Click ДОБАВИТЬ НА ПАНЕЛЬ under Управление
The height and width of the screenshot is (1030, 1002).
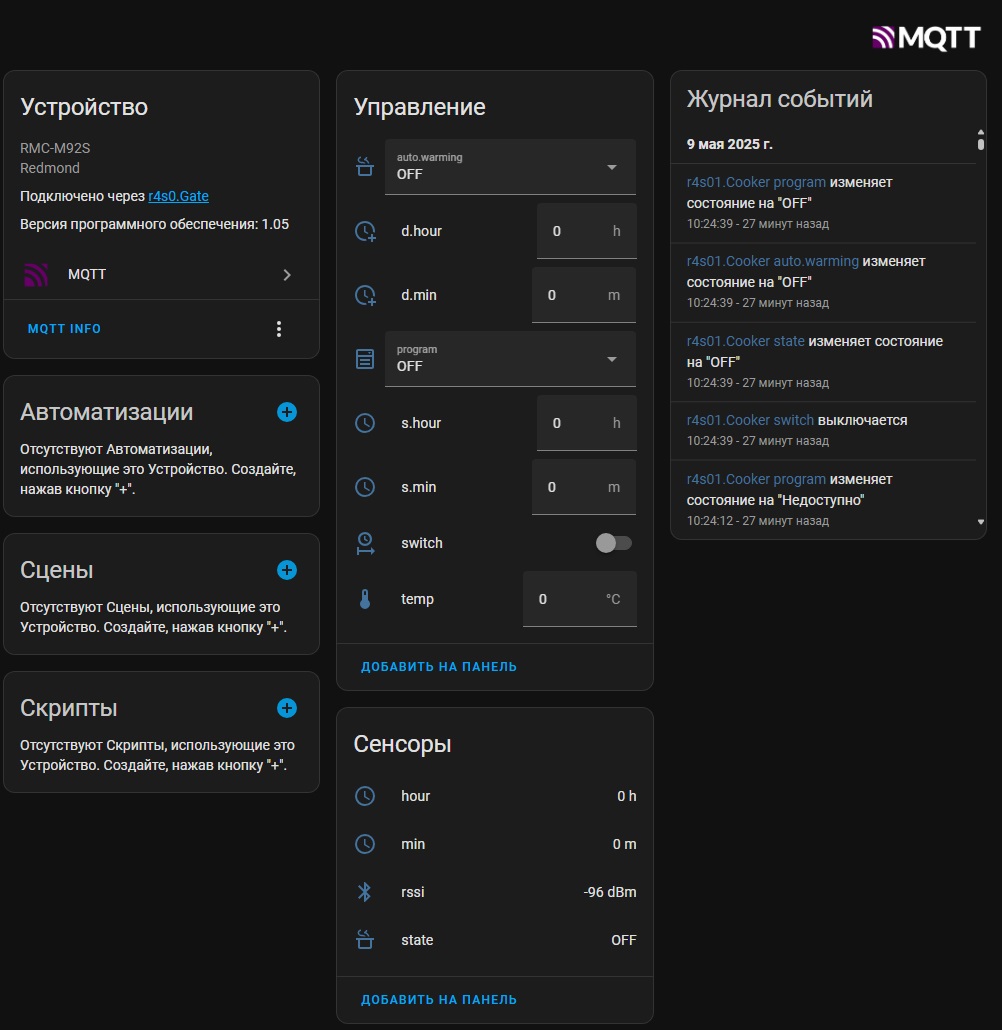click(439, 667)
